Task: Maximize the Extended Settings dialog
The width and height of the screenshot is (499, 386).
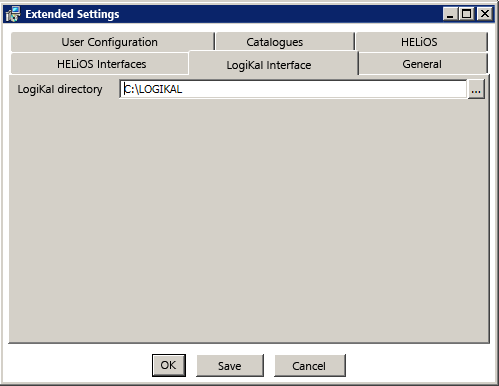Action: point(467,14)
